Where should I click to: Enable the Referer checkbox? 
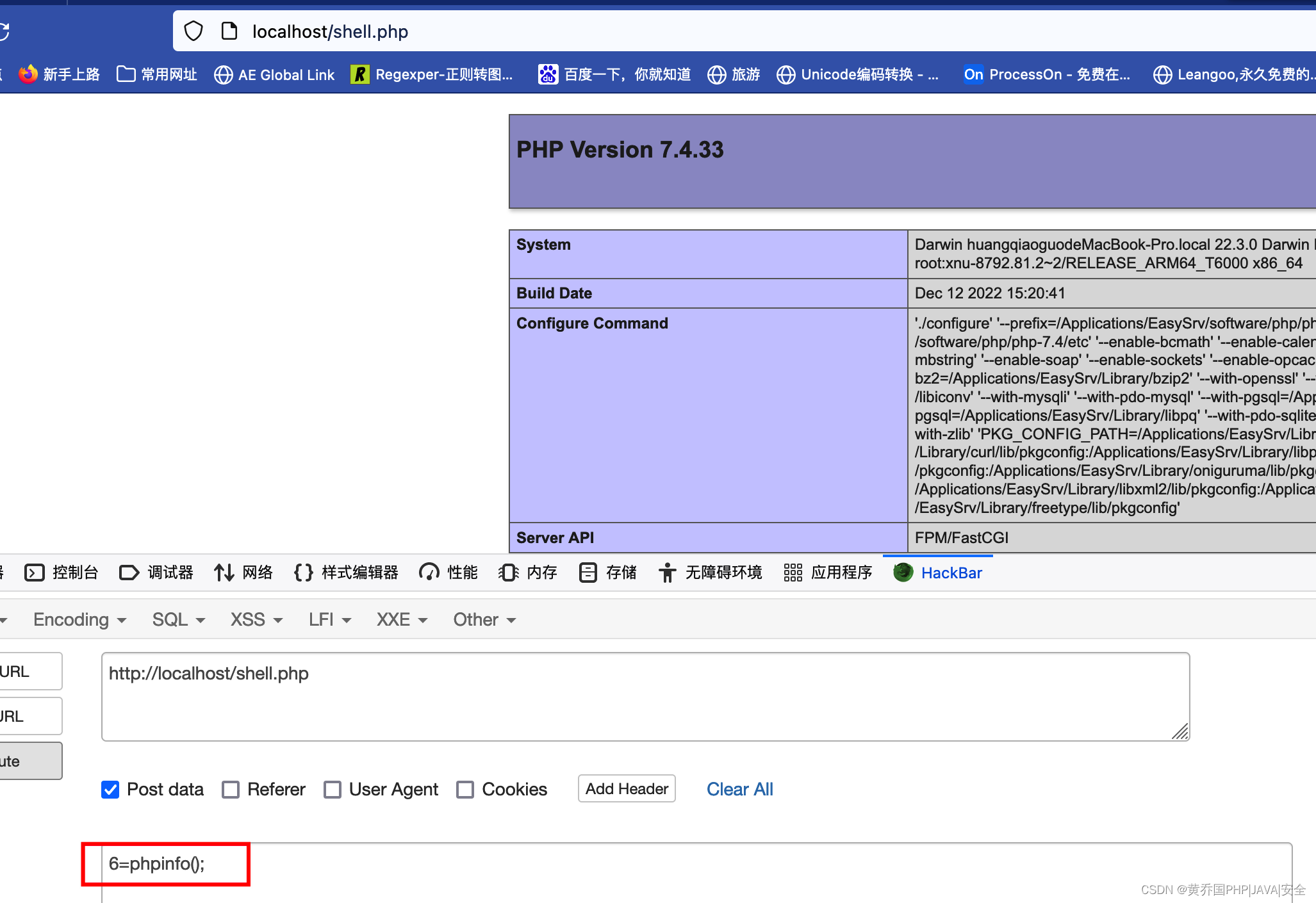coord(231,790)
